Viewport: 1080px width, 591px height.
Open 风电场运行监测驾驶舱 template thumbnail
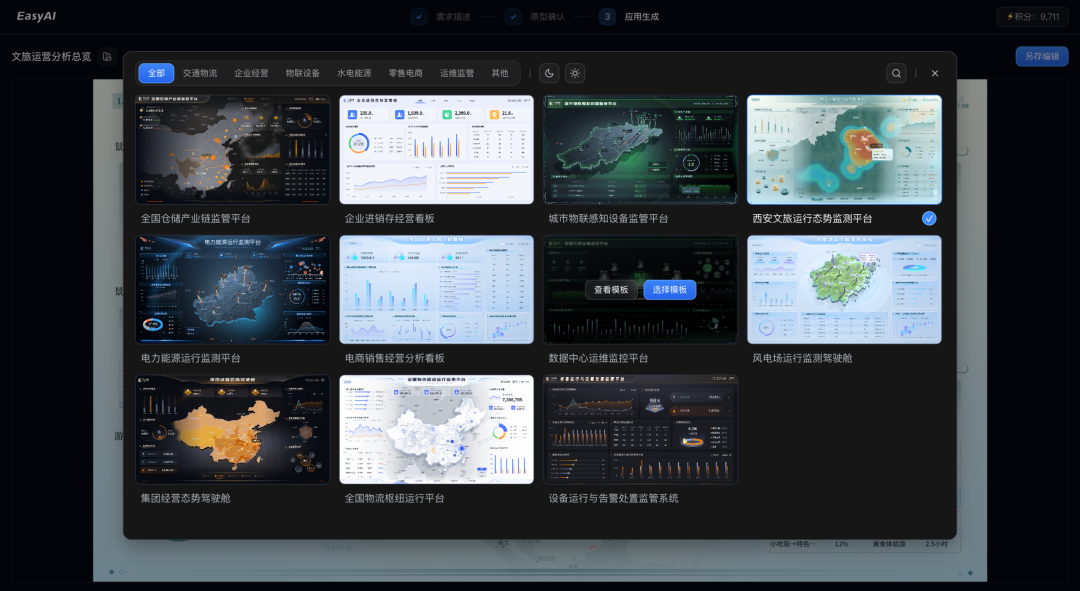click(844, 289)
